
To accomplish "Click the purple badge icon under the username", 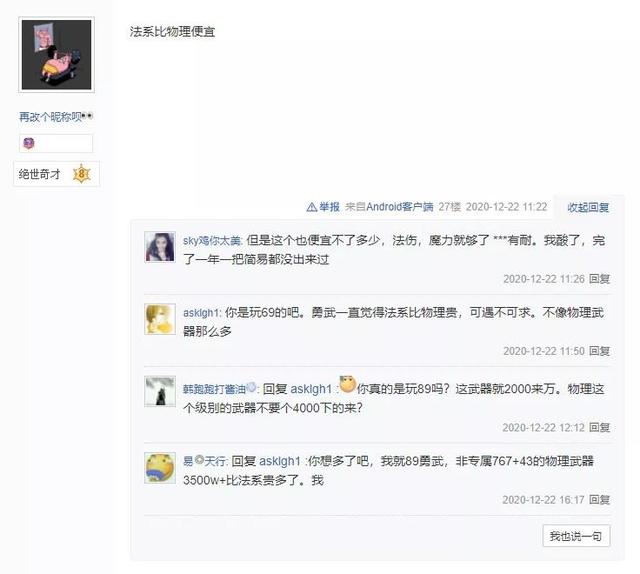I will [29, 143].
